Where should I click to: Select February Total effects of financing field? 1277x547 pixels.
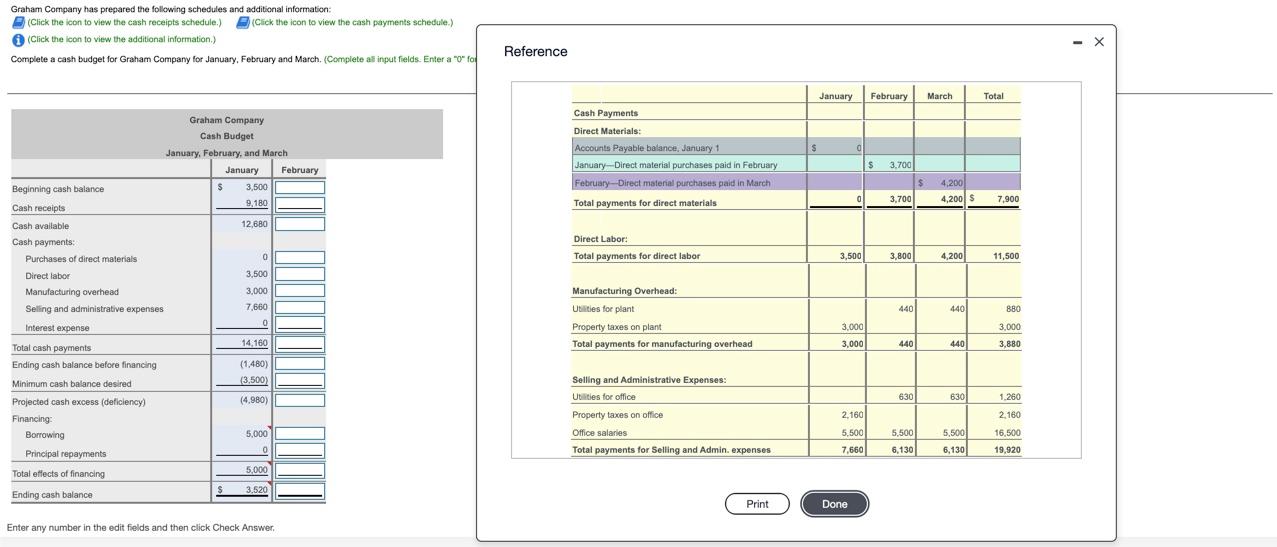point(300,471)
